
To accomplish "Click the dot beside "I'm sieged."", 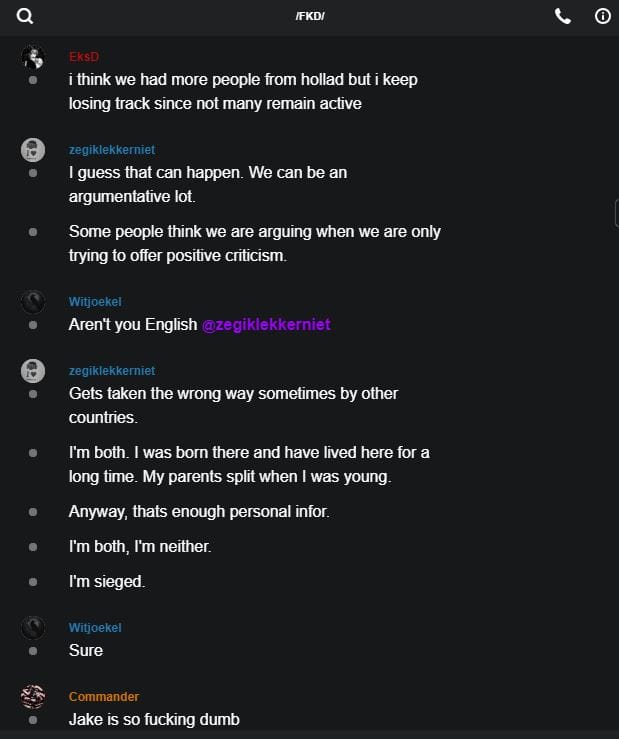I will (33, 581).
